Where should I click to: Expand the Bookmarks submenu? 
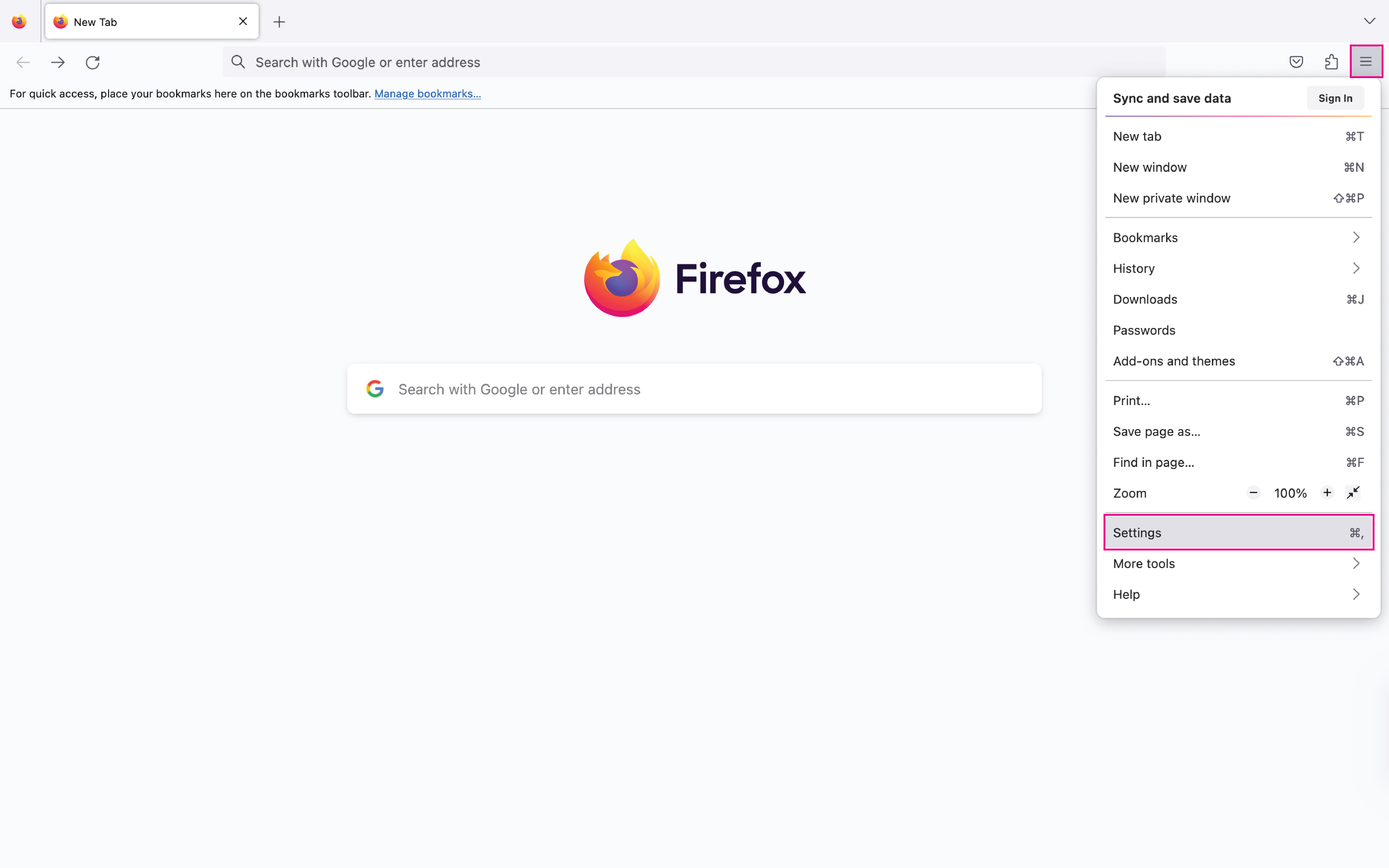[x=1239, y=238]
